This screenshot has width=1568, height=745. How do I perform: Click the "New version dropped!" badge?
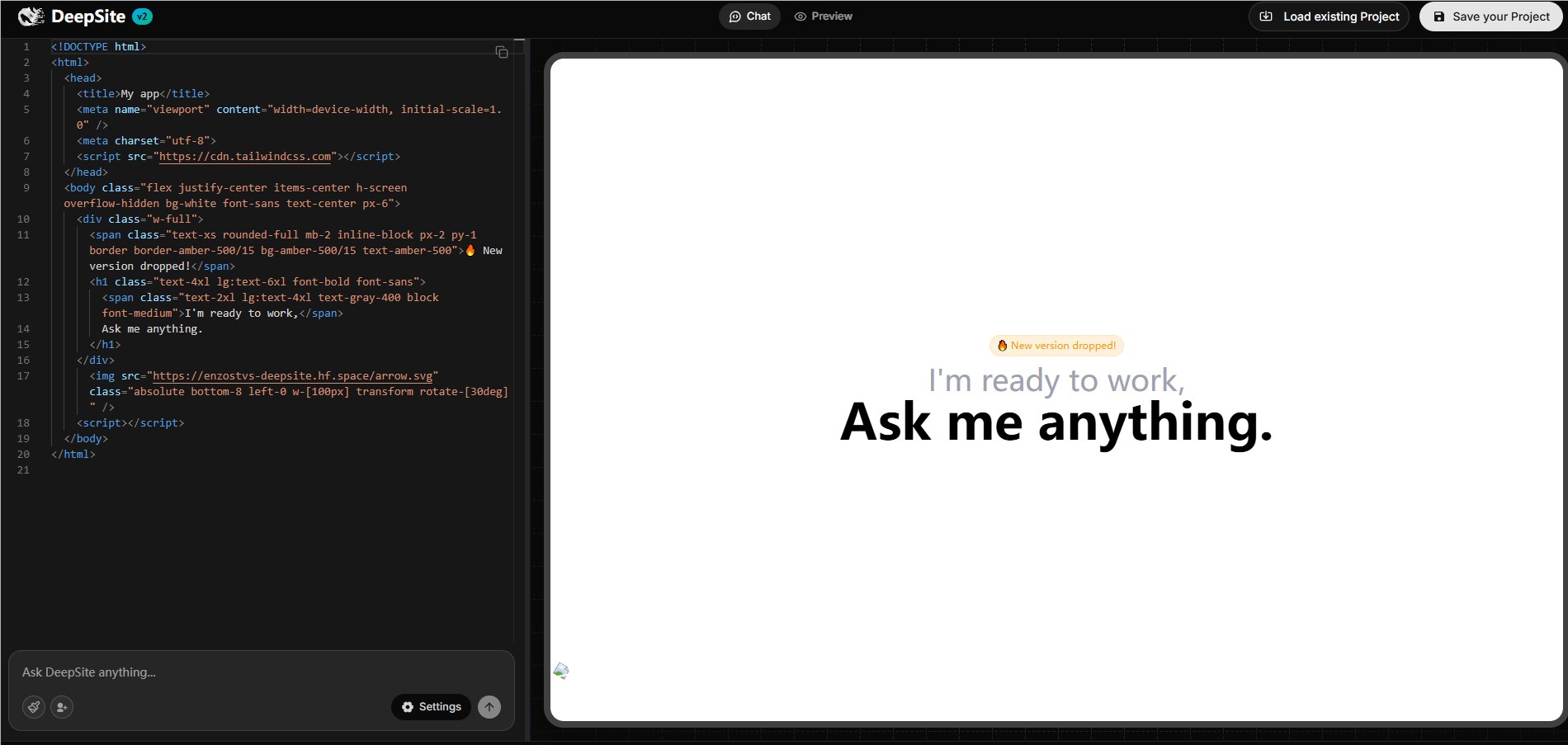click(x=1056, y=346)
